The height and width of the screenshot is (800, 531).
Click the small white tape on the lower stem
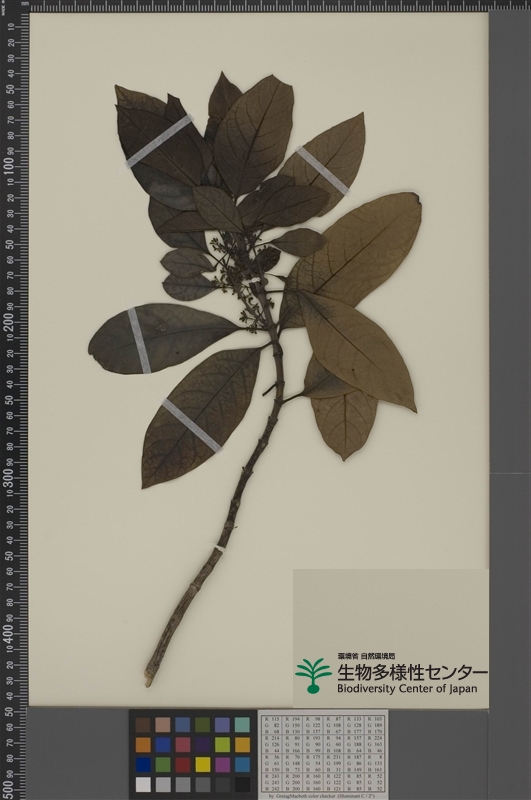pos(220,548)
